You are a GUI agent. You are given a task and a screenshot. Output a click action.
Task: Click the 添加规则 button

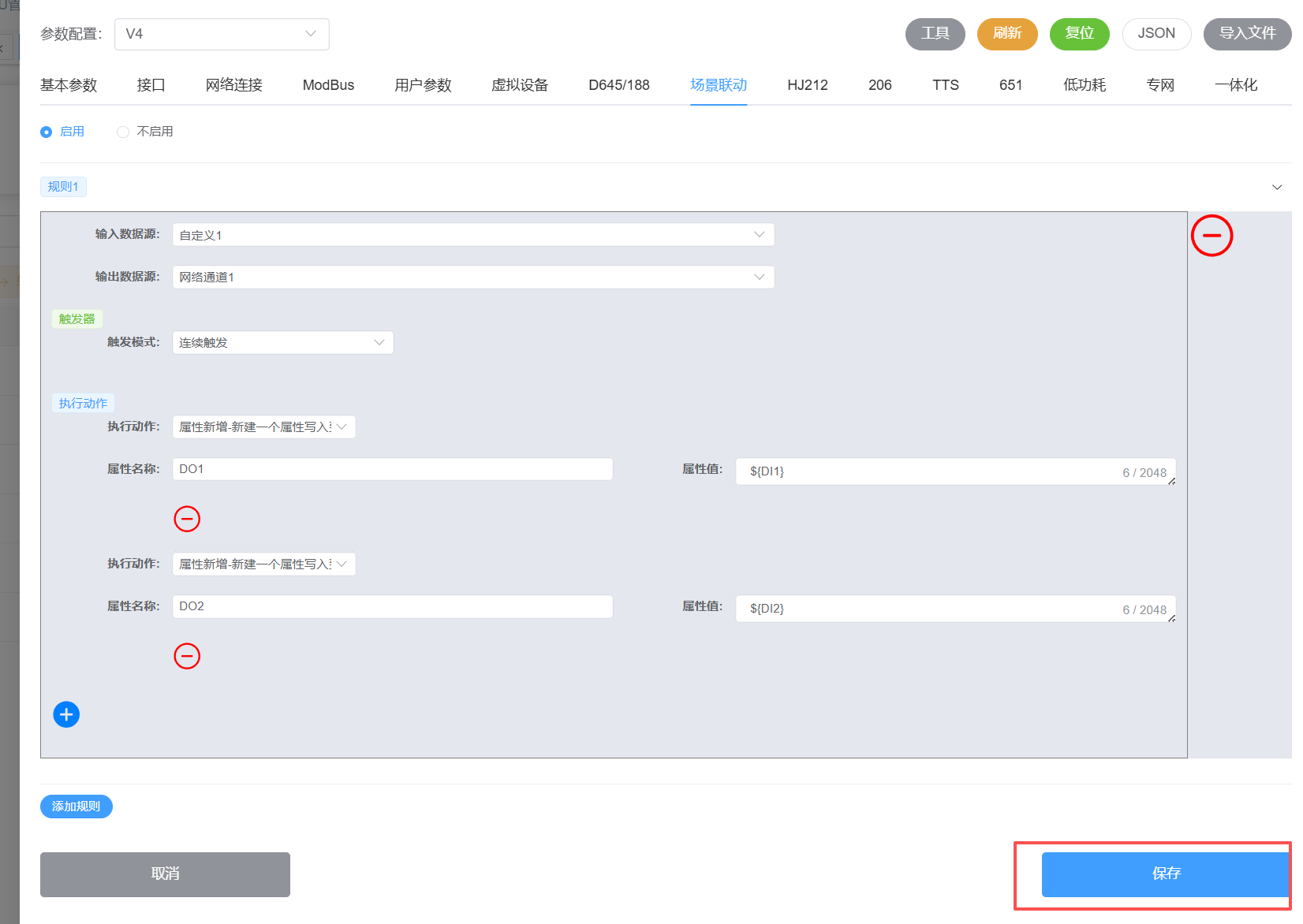coord(77,807)
